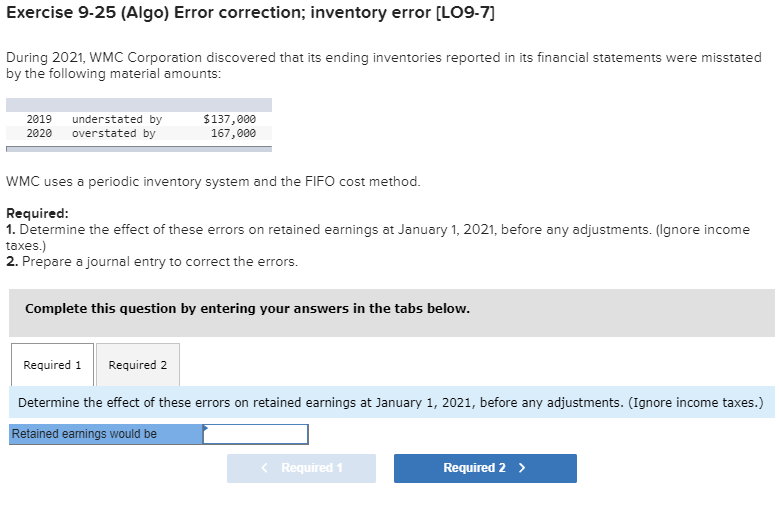The height and width of the screenshot is (518, 779).
Task: Switch to the Required 1 tab
Action: click(52, 365)
